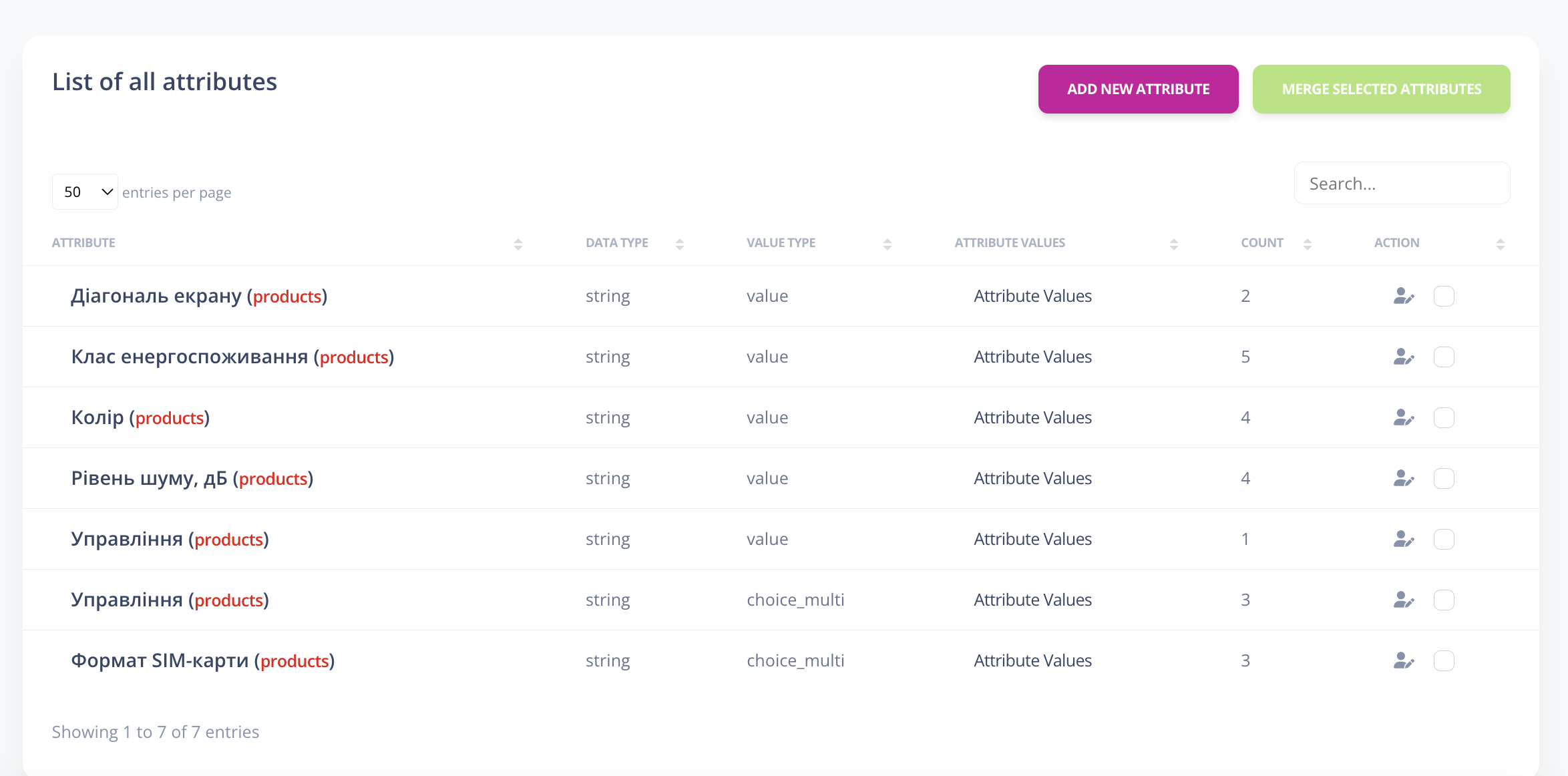The width and height of the screenshot is (1568, 776).
Task: Sort table by Count column arrows
Action: click(1307, 244)
